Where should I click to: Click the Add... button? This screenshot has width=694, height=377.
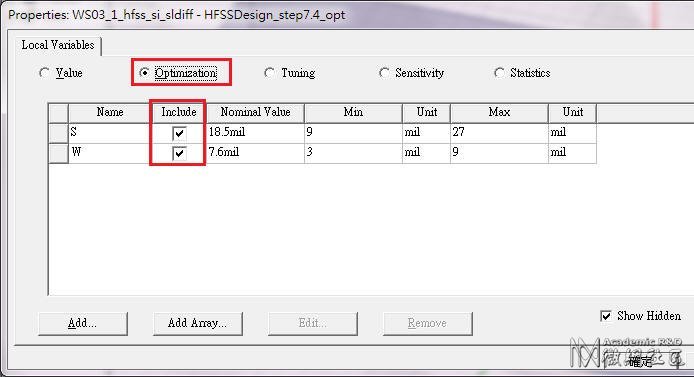pyautogui.click(x=83, y=323)
